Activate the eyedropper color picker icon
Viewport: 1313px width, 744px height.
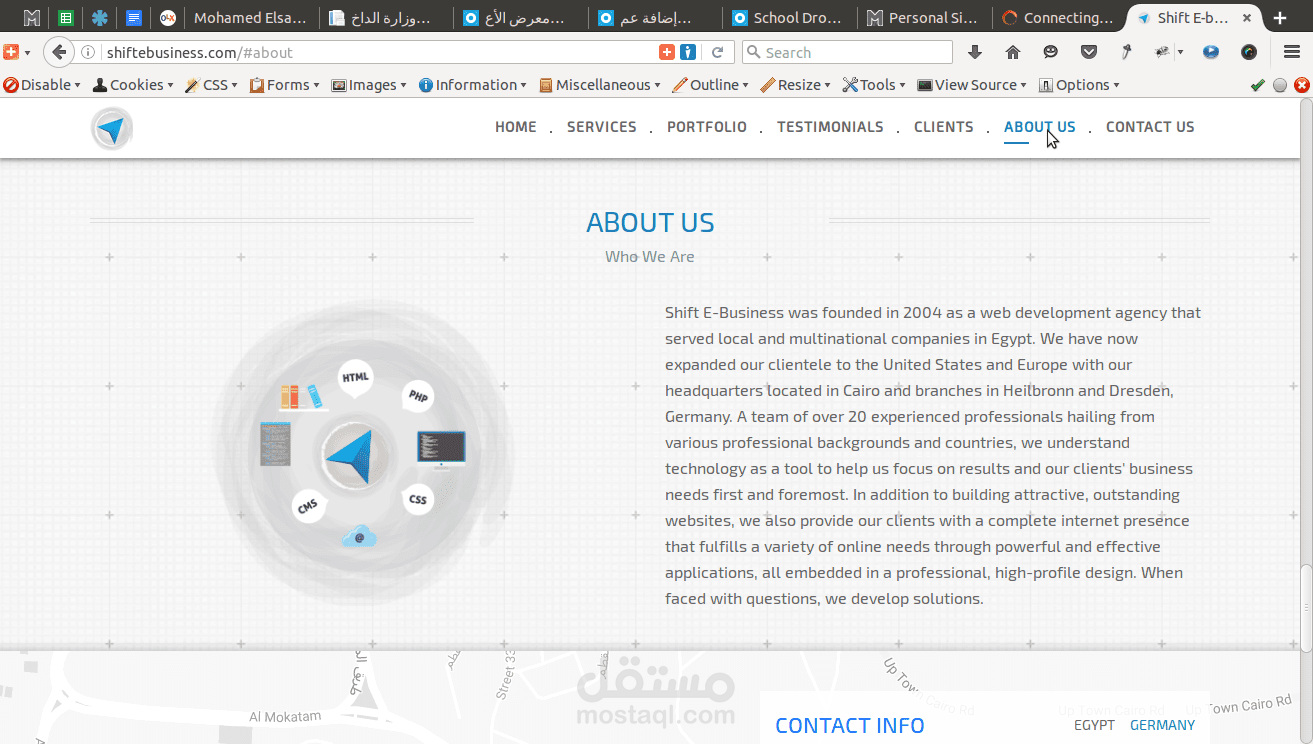(x=1126, y=52)
